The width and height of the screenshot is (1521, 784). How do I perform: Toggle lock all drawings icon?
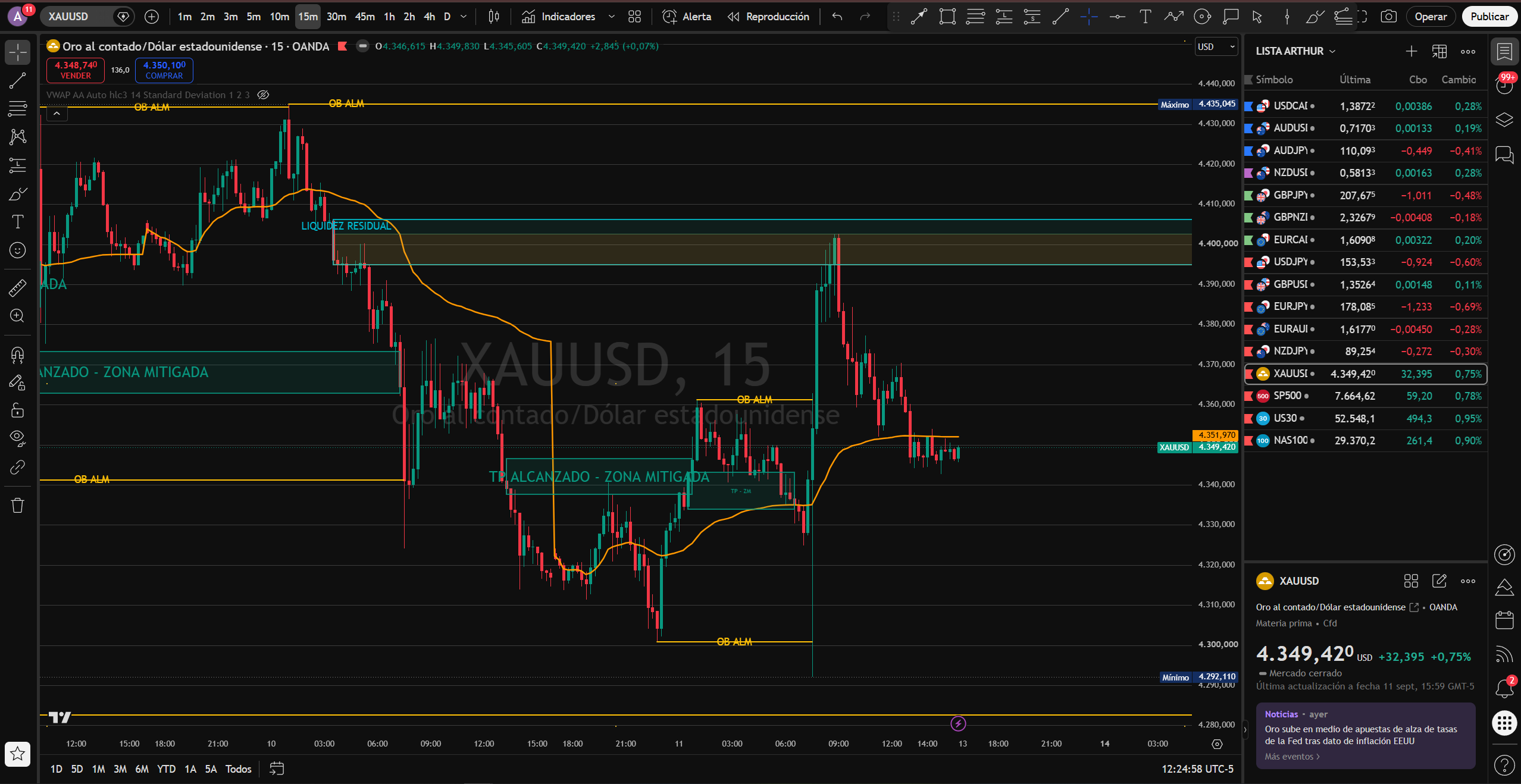[17, 410]
